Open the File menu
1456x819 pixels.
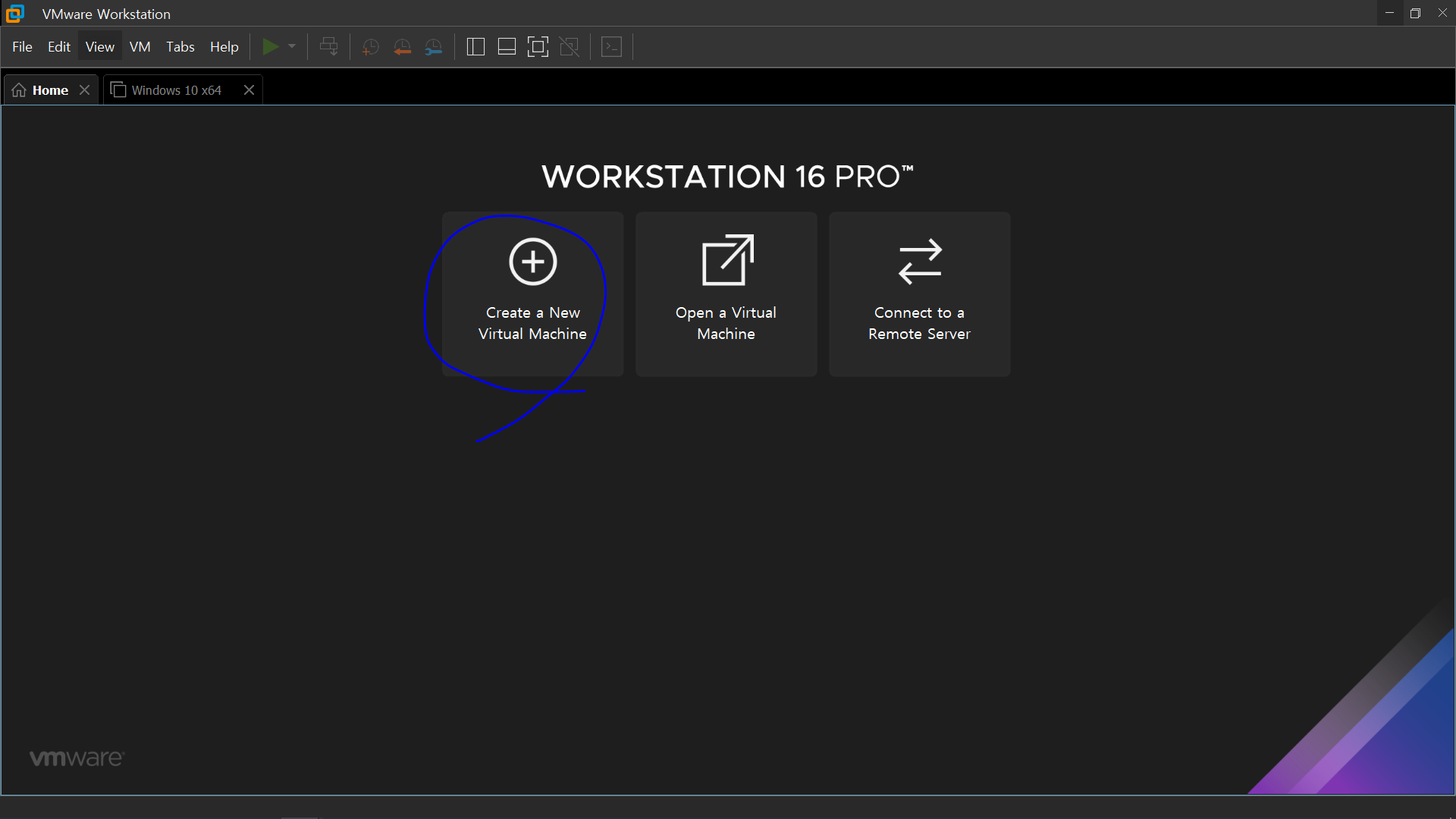click(x=22, y=47)
